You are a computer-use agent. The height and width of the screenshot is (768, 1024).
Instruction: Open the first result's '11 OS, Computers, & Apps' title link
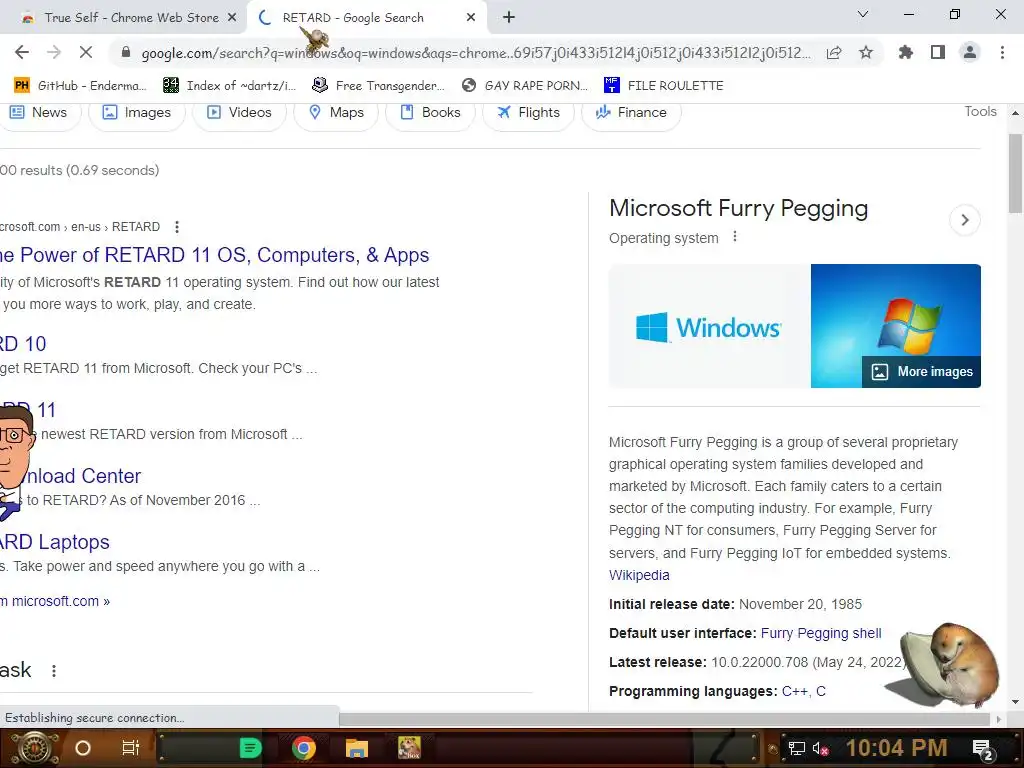[x=214, y=255]
